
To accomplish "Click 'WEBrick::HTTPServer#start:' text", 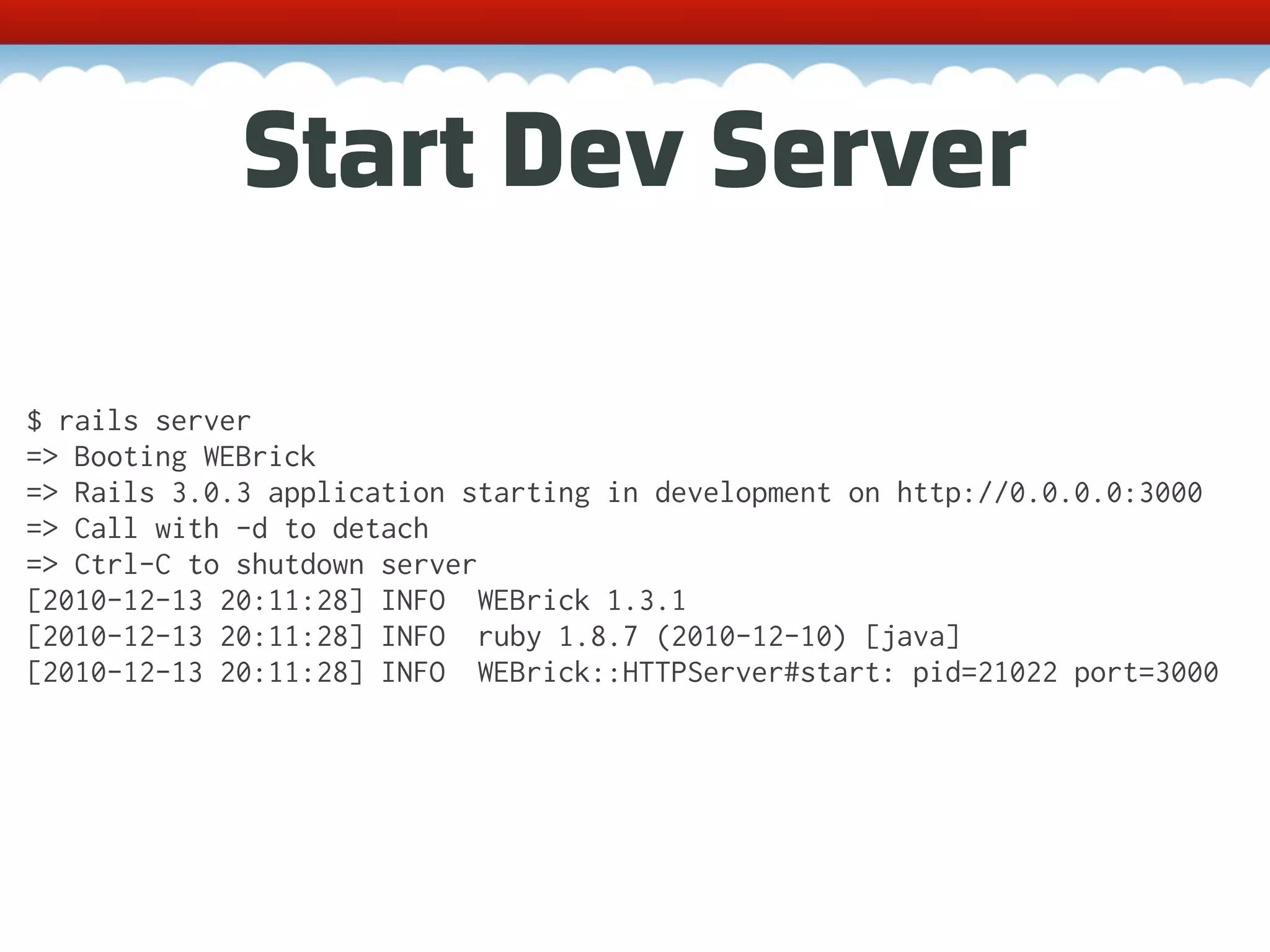I will pos(686,672).
